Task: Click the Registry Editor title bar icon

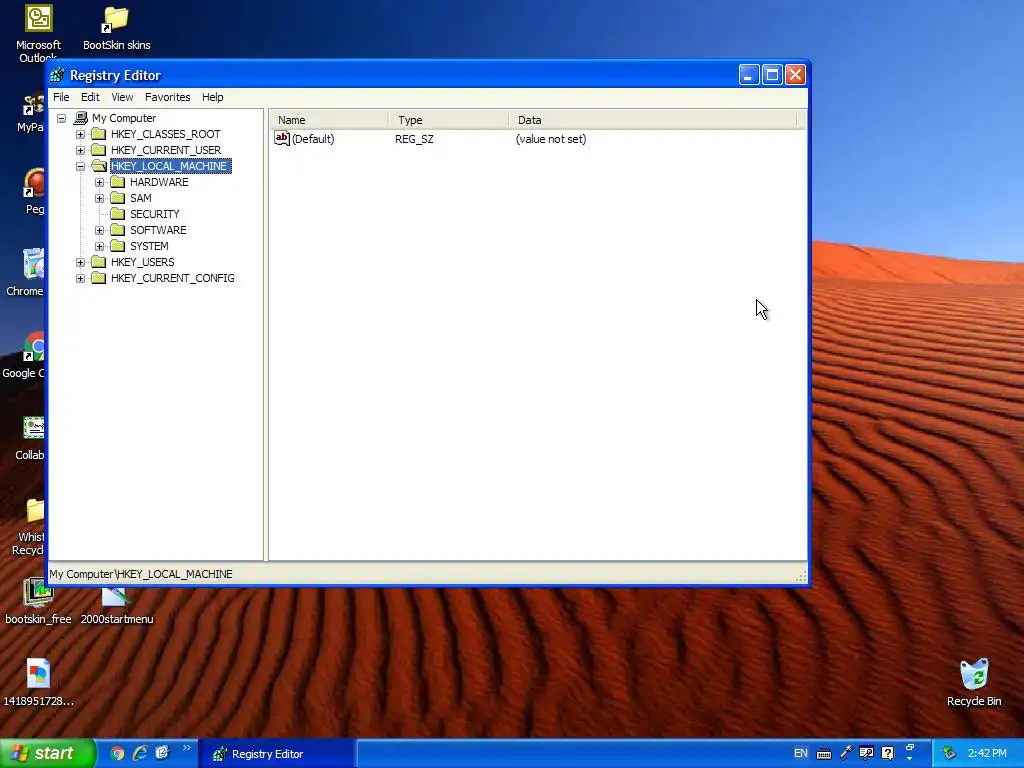Action: pyautogui.click(x=57, y=75)
